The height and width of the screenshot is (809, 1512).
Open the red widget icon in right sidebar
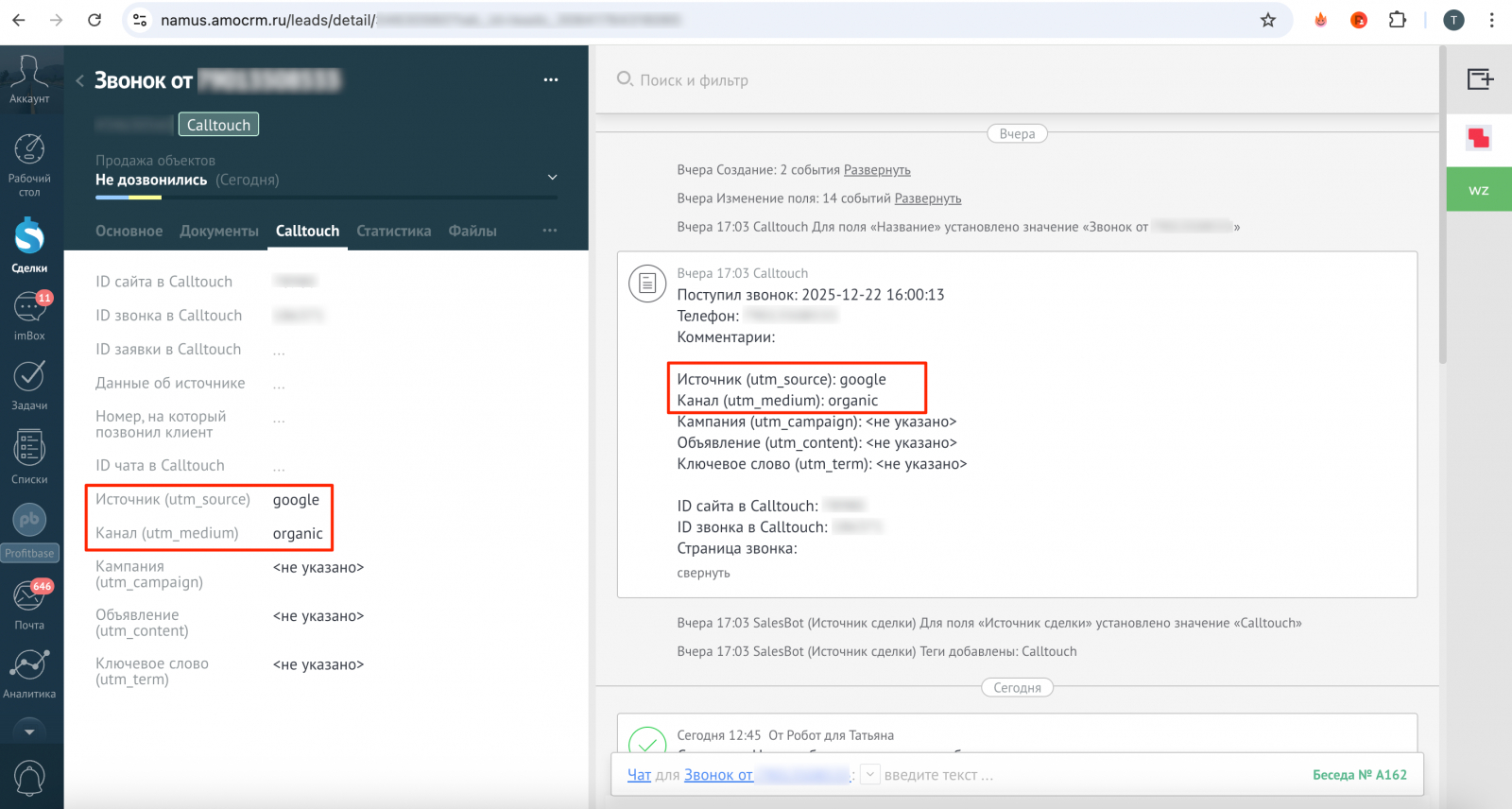1479,138
